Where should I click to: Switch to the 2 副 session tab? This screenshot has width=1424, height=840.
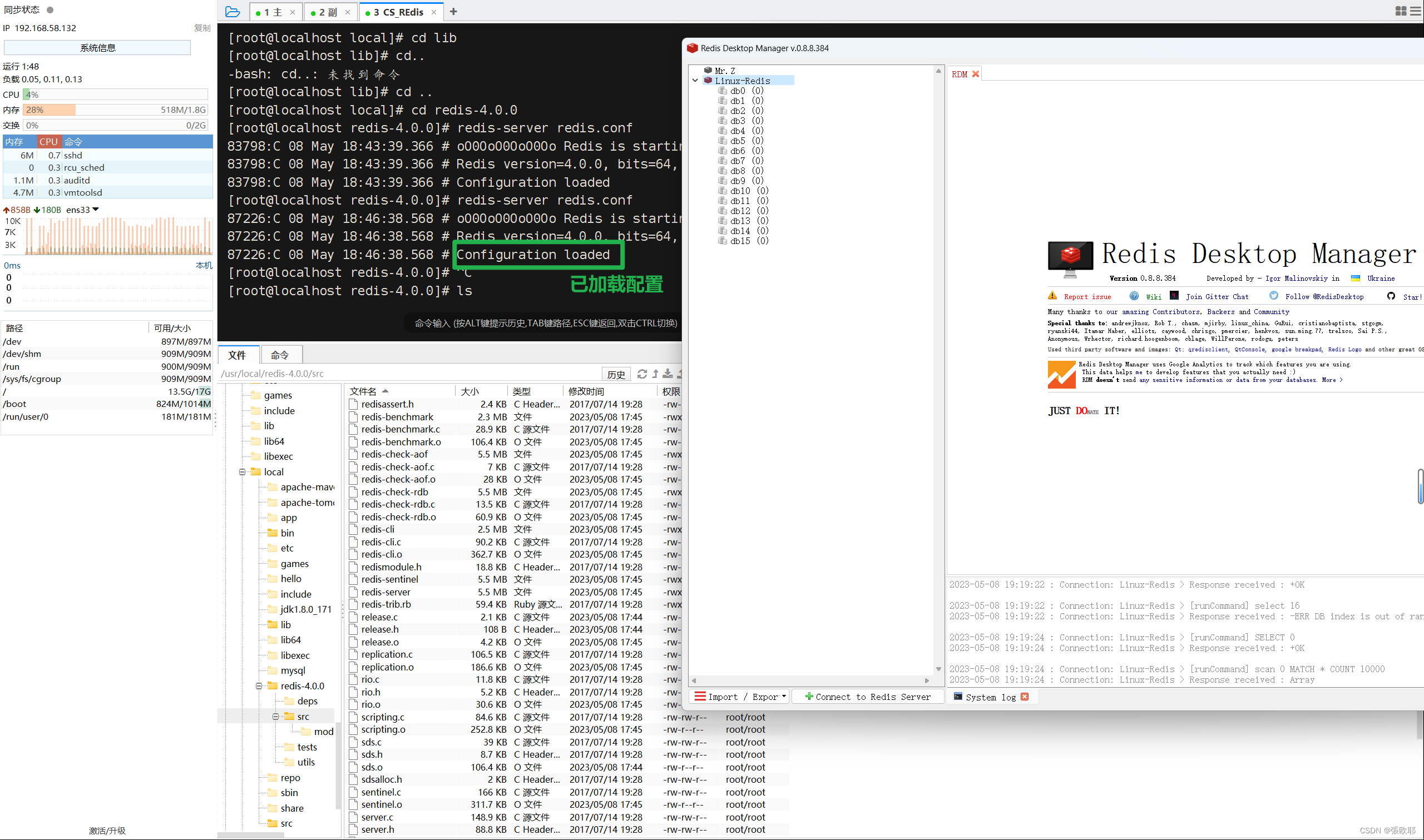[327, 11]
